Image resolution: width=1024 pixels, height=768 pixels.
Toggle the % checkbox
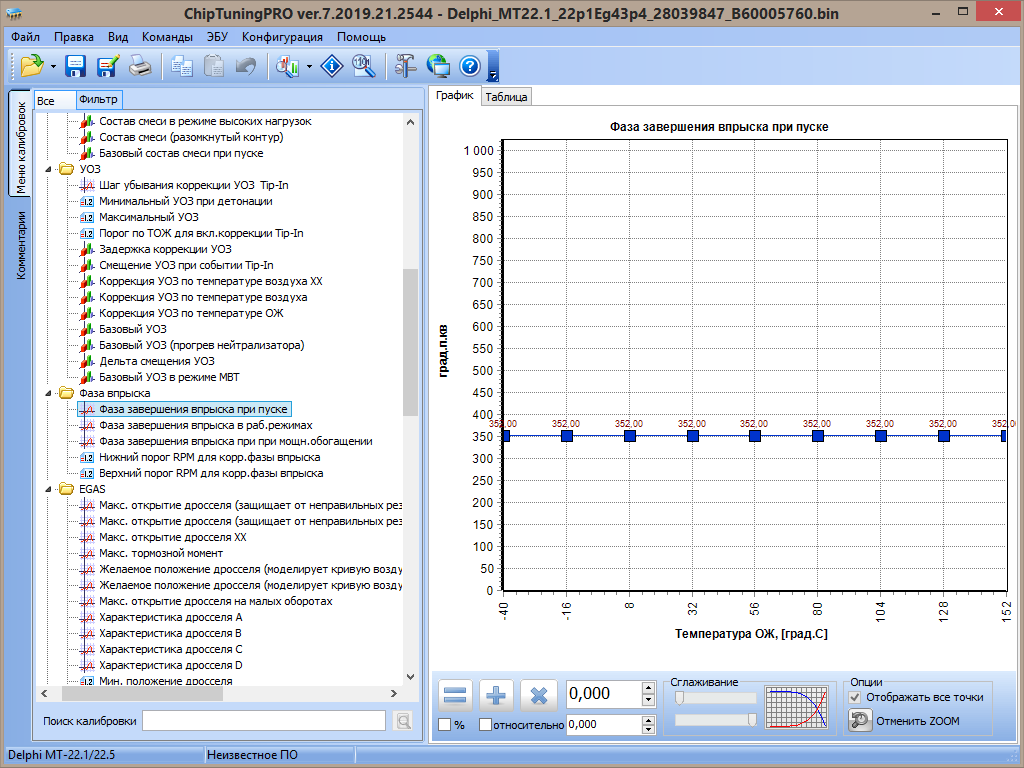pos(444,724)
